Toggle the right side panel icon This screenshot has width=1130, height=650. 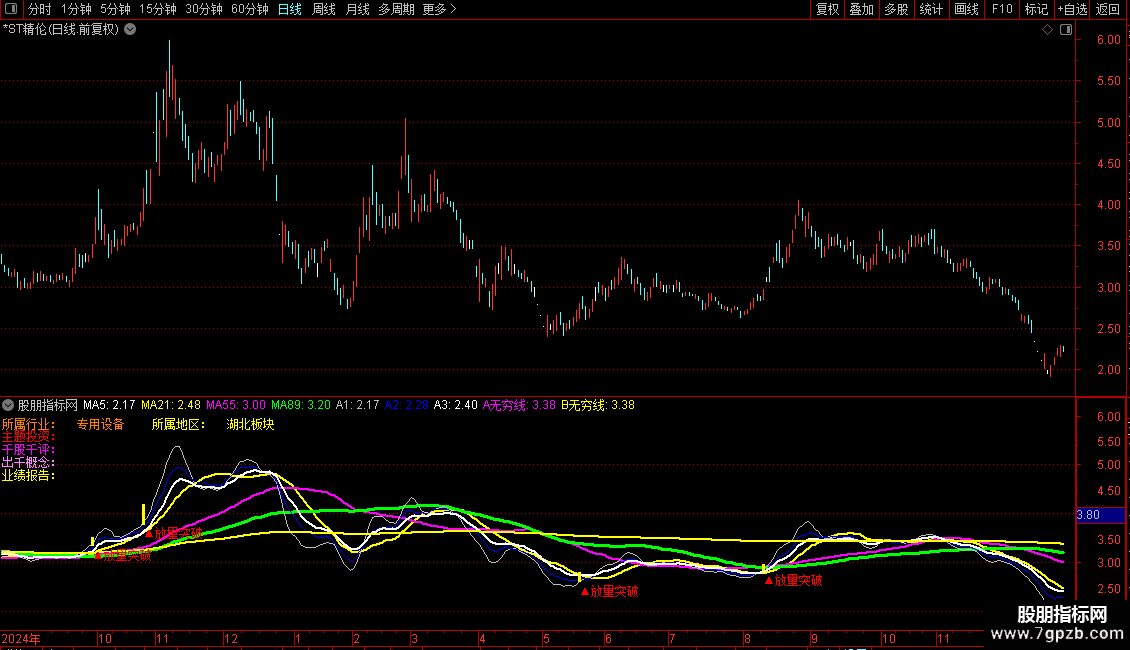click(1066, 30)
